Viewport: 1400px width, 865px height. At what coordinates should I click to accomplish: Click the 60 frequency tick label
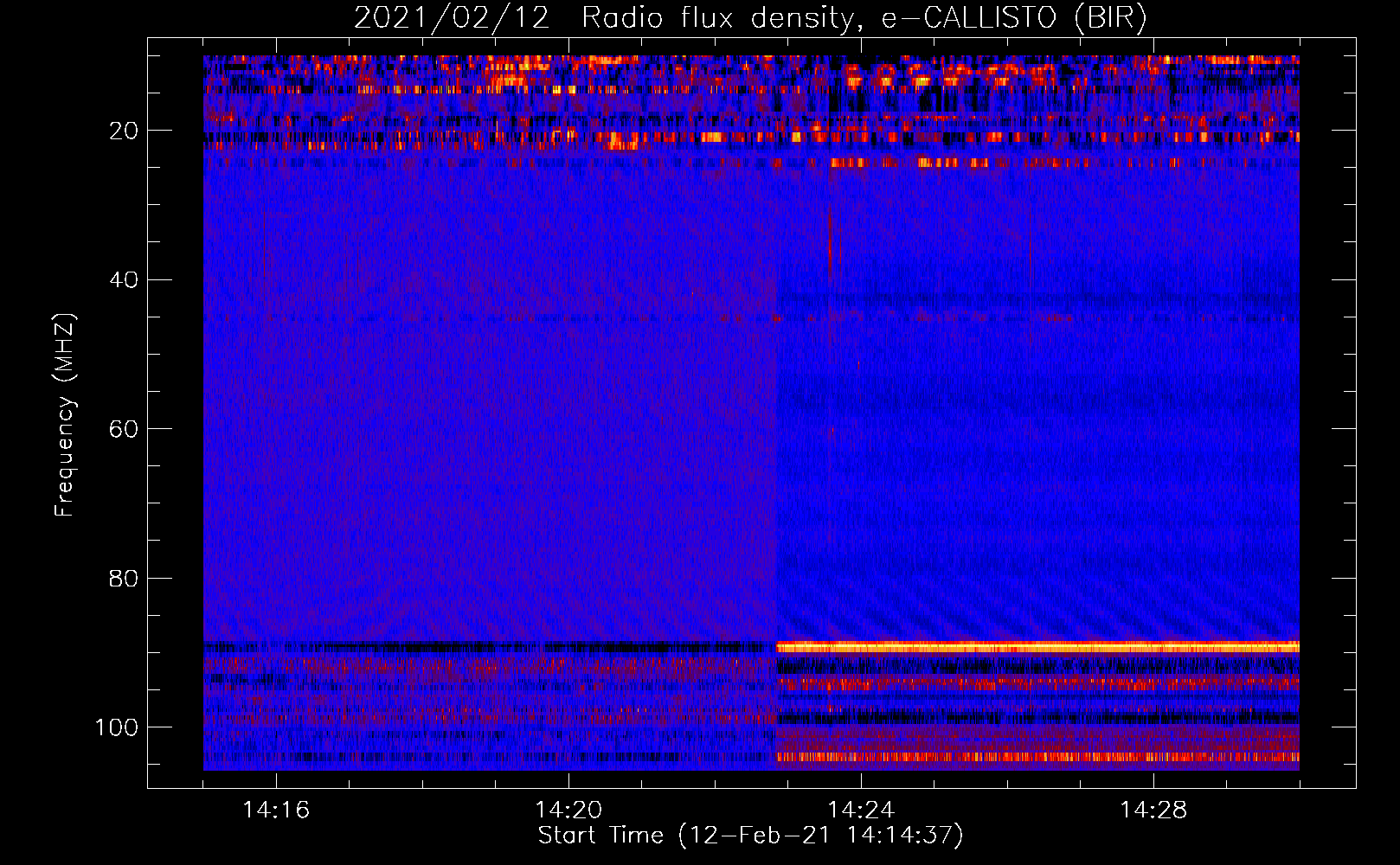(x=125, y=429)
